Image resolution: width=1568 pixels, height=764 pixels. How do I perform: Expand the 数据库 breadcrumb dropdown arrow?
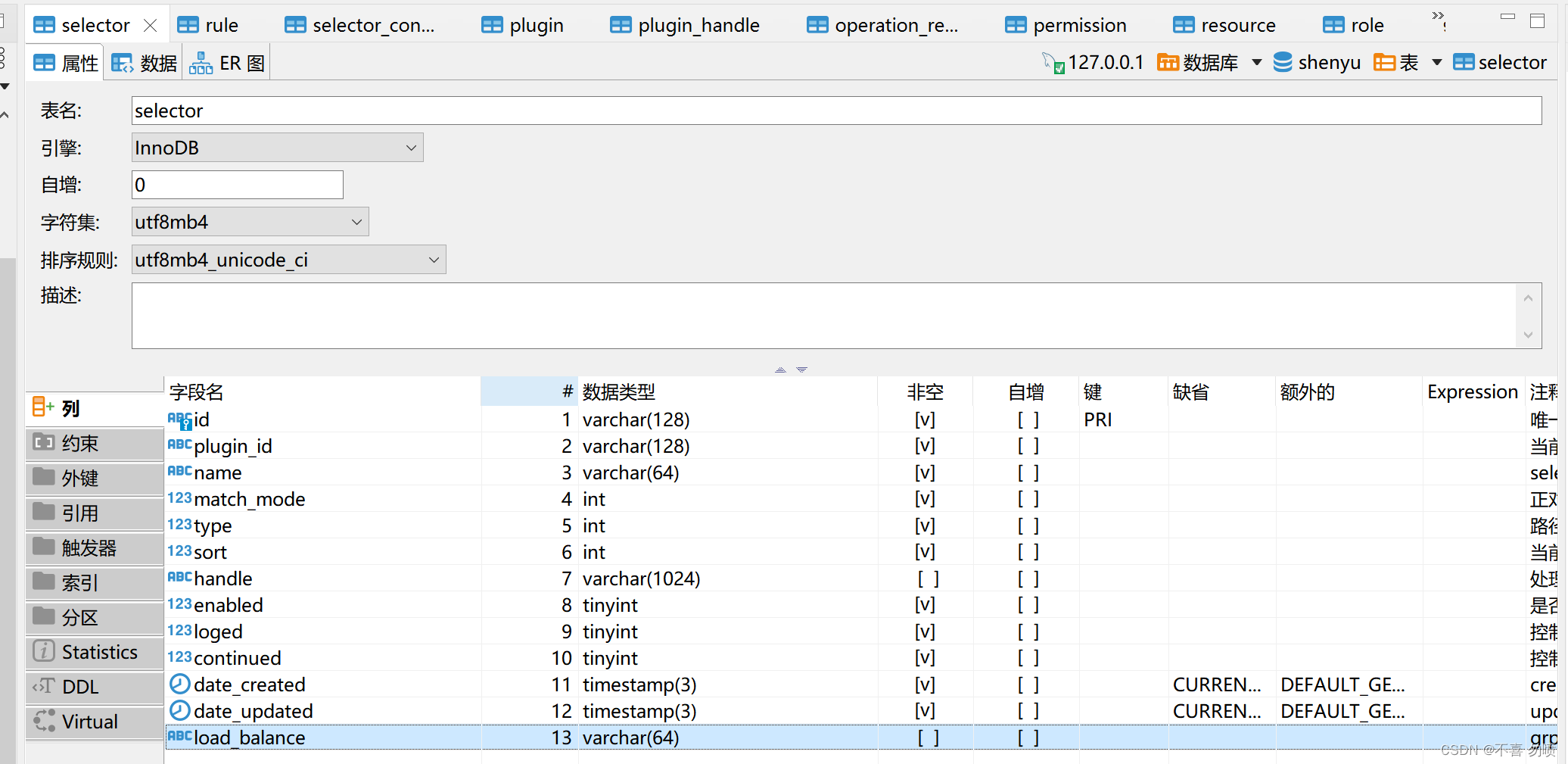[1257, 62]
